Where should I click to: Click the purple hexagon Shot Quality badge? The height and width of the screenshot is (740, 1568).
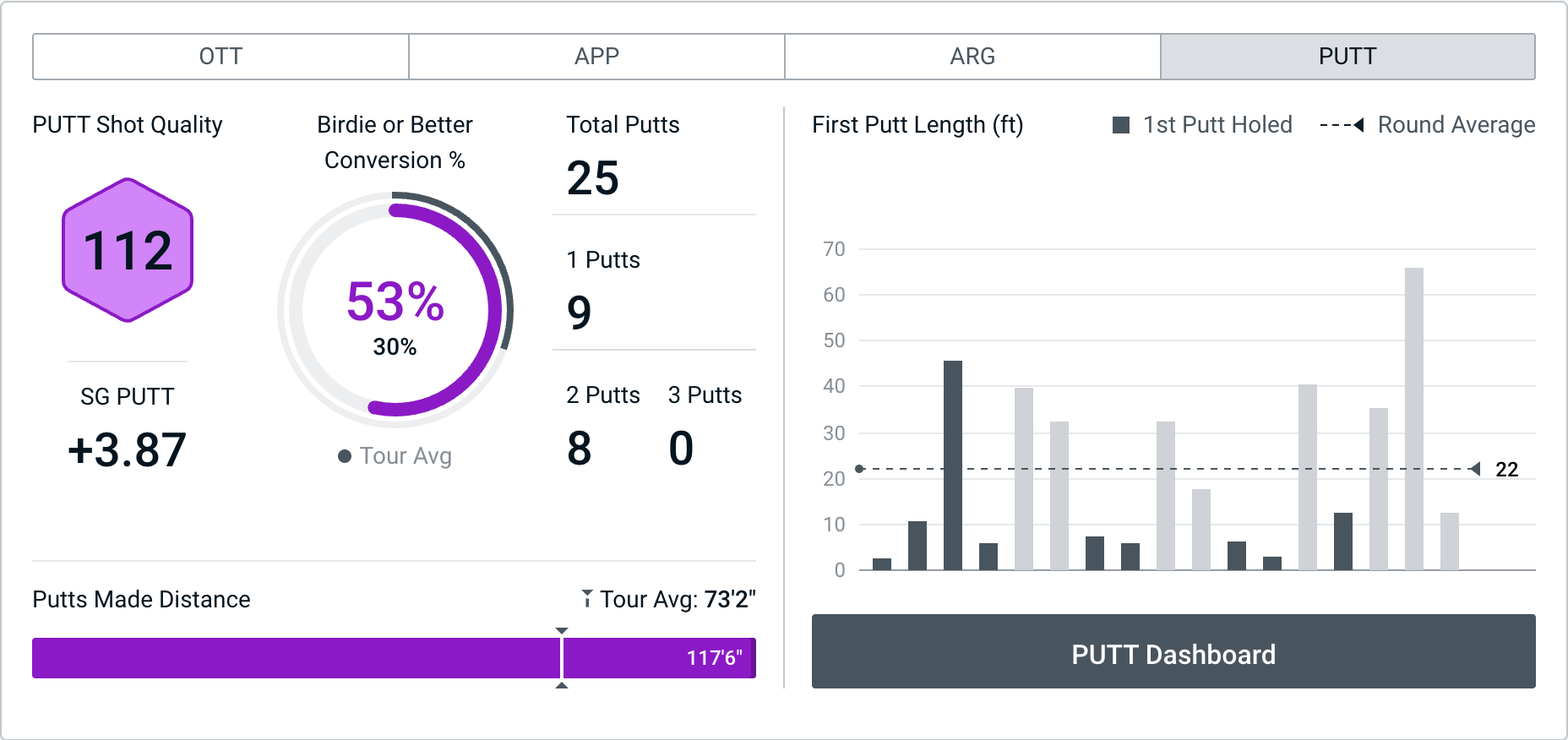click(x=128, y=250)
